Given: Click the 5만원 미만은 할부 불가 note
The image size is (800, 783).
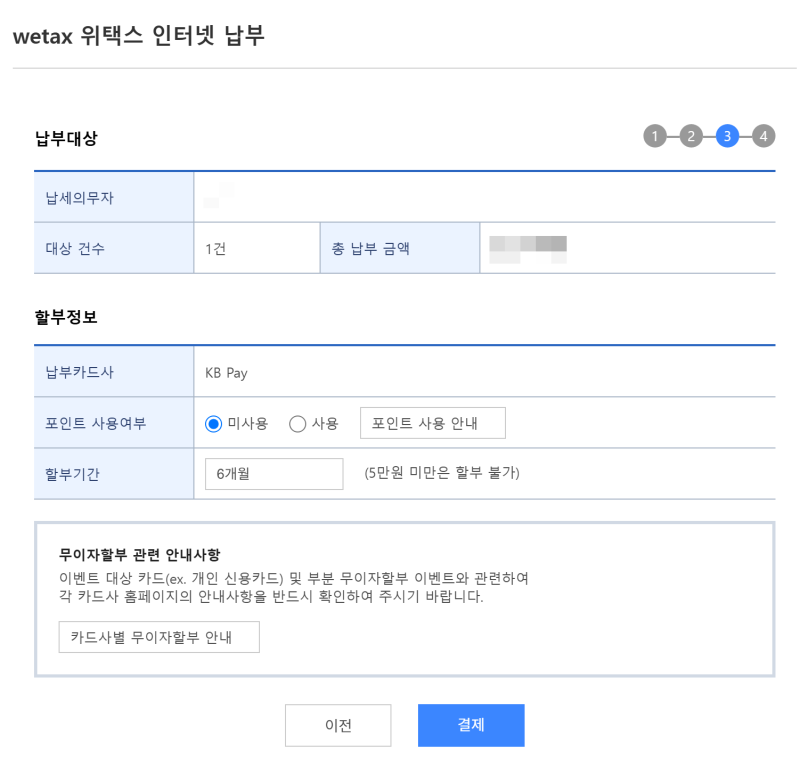Looking at the screenshot, I should [442, 473].
